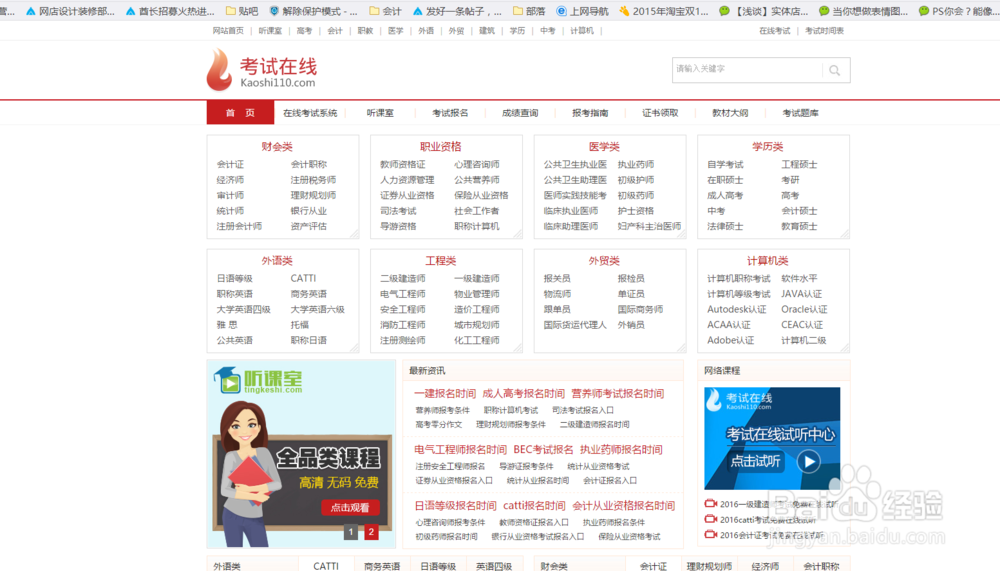Open the JAVA认证 link
Image resolution: width=1000 pixels, height=571 pixels.
pyautogui.click(x=801, y=293)
